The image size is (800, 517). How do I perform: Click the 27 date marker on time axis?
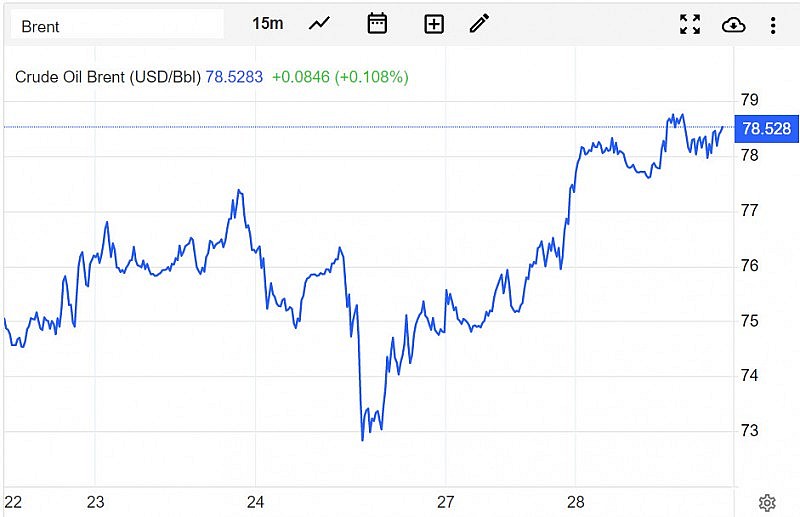446,502
